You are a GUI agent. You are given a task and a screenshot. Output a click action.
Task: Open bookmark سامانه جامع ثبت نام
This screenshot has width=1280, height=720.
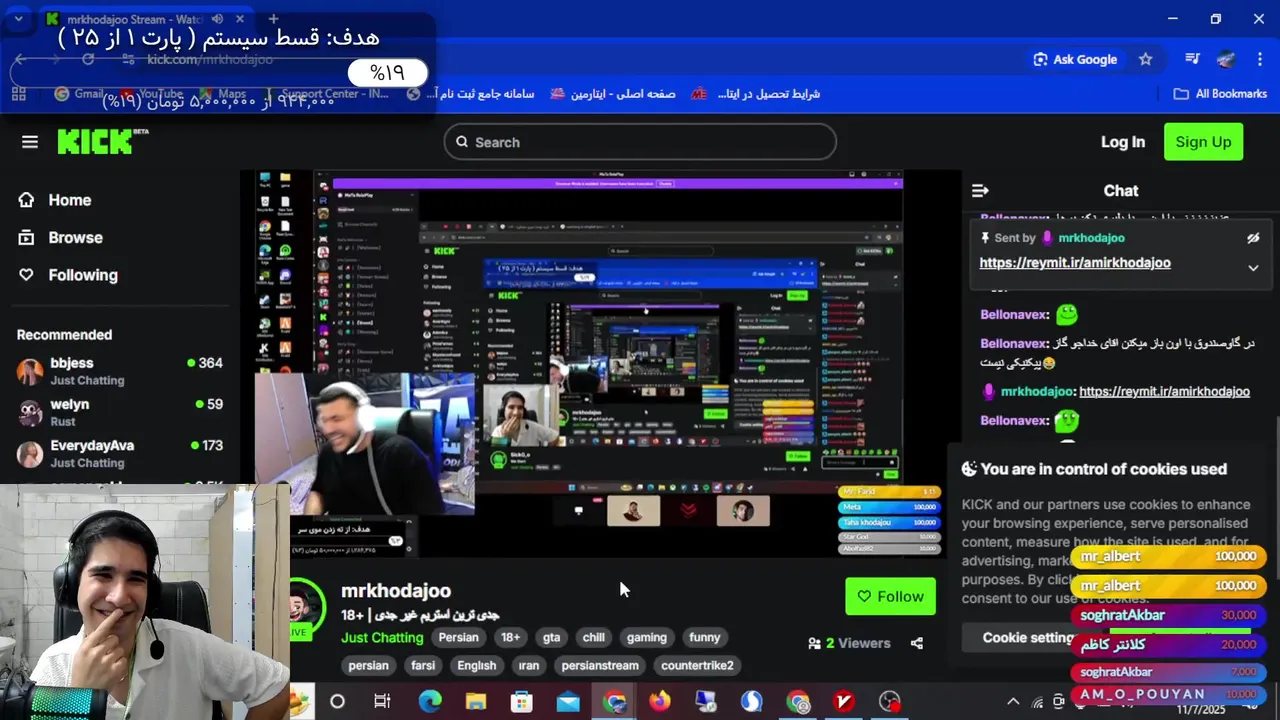point(472,93)
